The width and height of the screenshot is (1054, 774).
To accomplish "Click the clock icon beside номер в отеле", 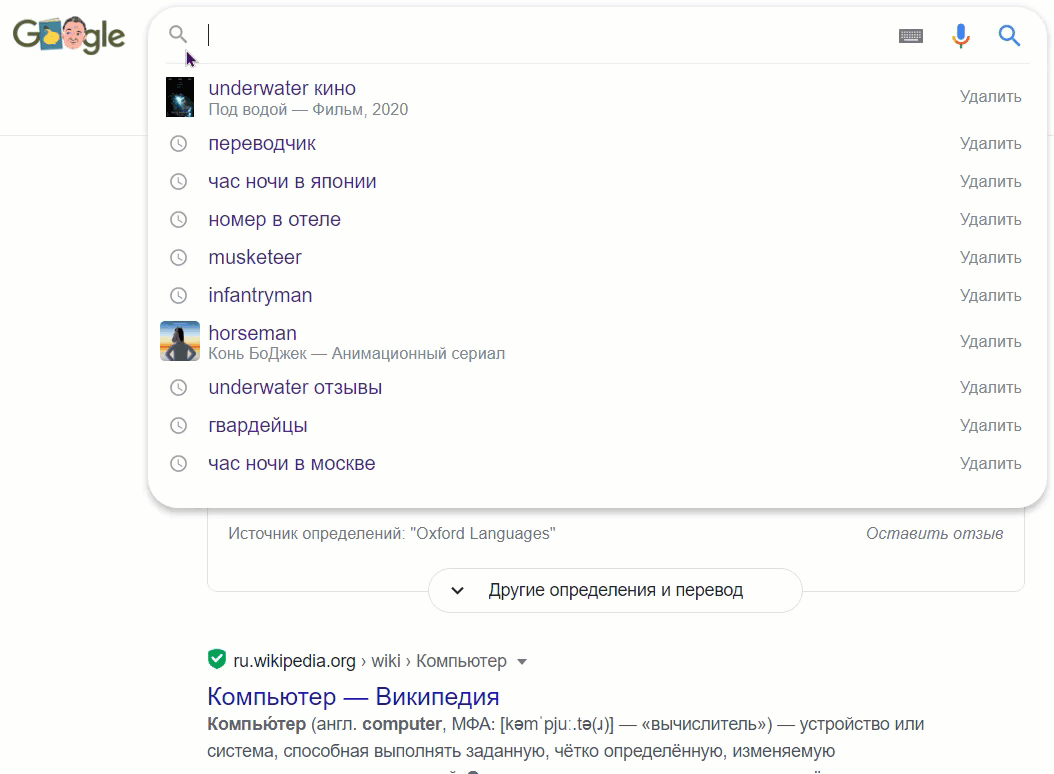I will (x=178, y=219).
